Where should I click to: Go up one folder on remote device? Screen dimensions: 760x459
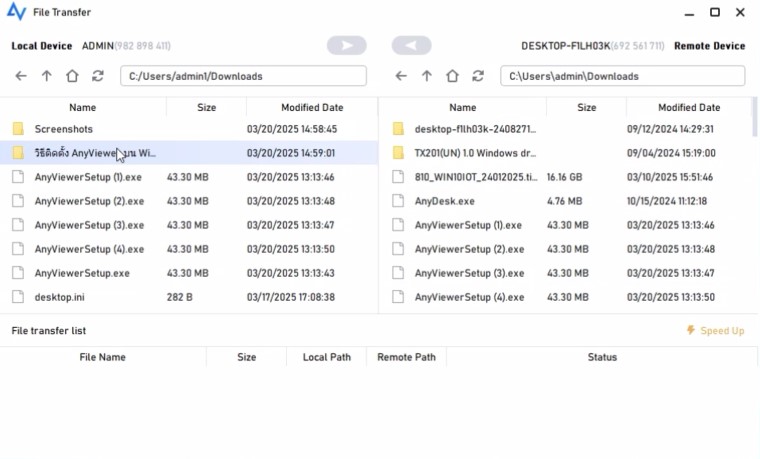(x=427, y=76)
